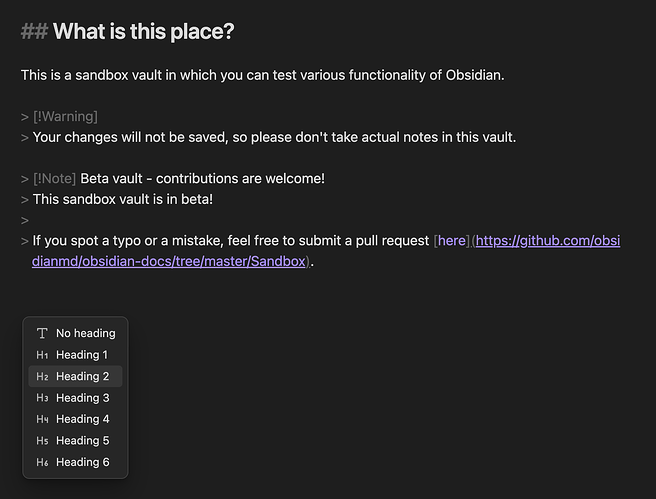Click the [!Note] callout marker text

tap(54, 179)
